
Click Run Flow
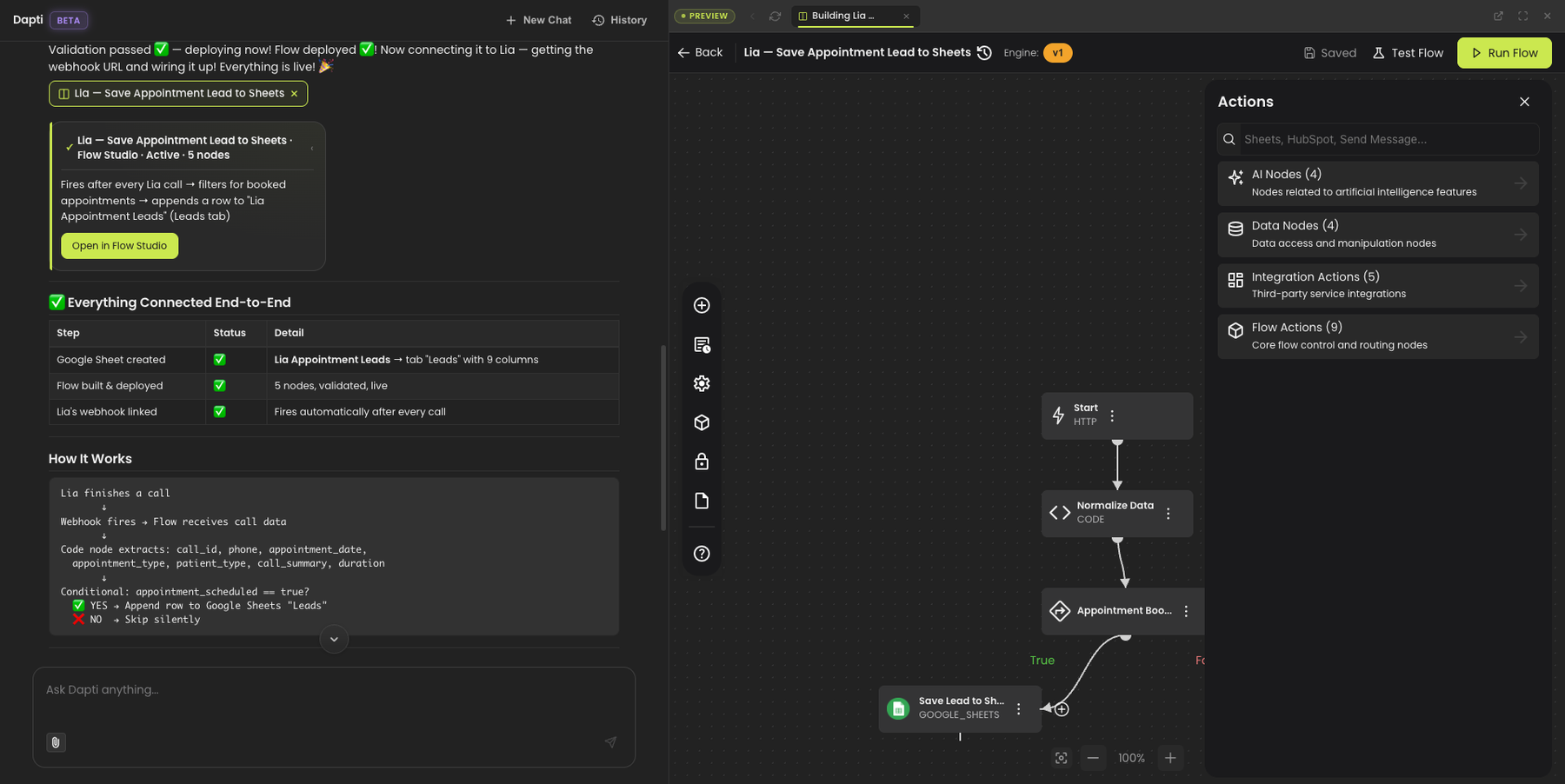coord(1504,53)
